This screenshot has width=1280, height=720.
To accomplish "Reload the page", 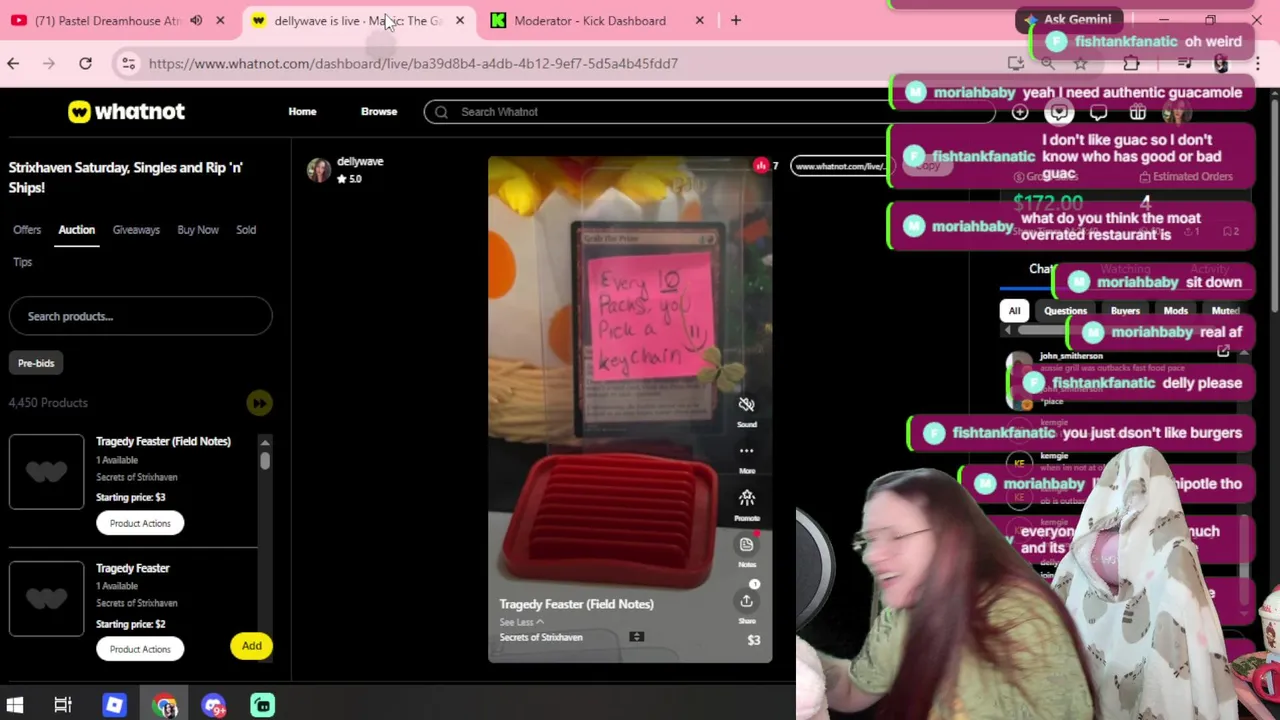I will tap(85, 63).
